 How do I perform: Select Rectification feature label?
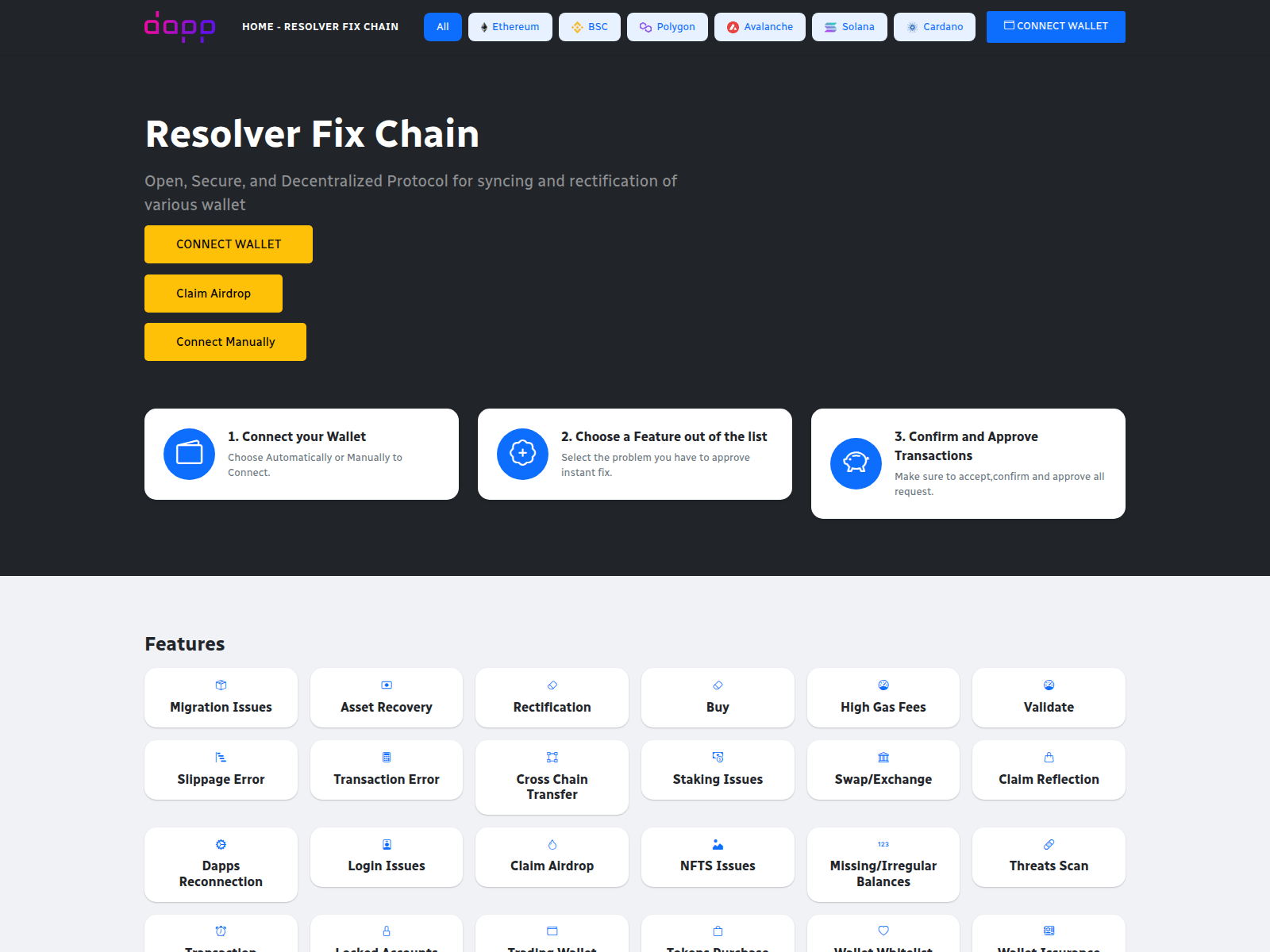[x=552, y=707]
